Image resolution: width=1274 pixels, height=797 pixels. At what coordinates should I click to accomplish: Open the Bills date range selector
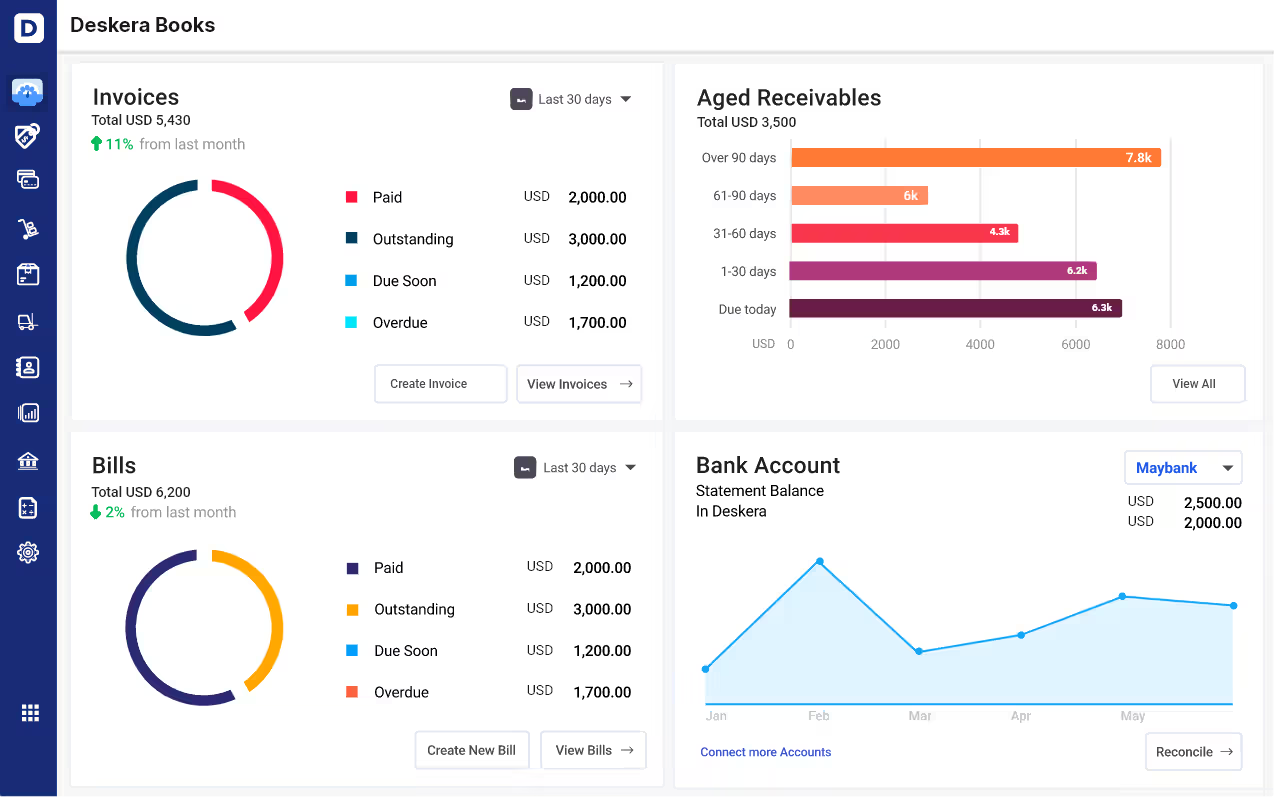click(576, 467)
